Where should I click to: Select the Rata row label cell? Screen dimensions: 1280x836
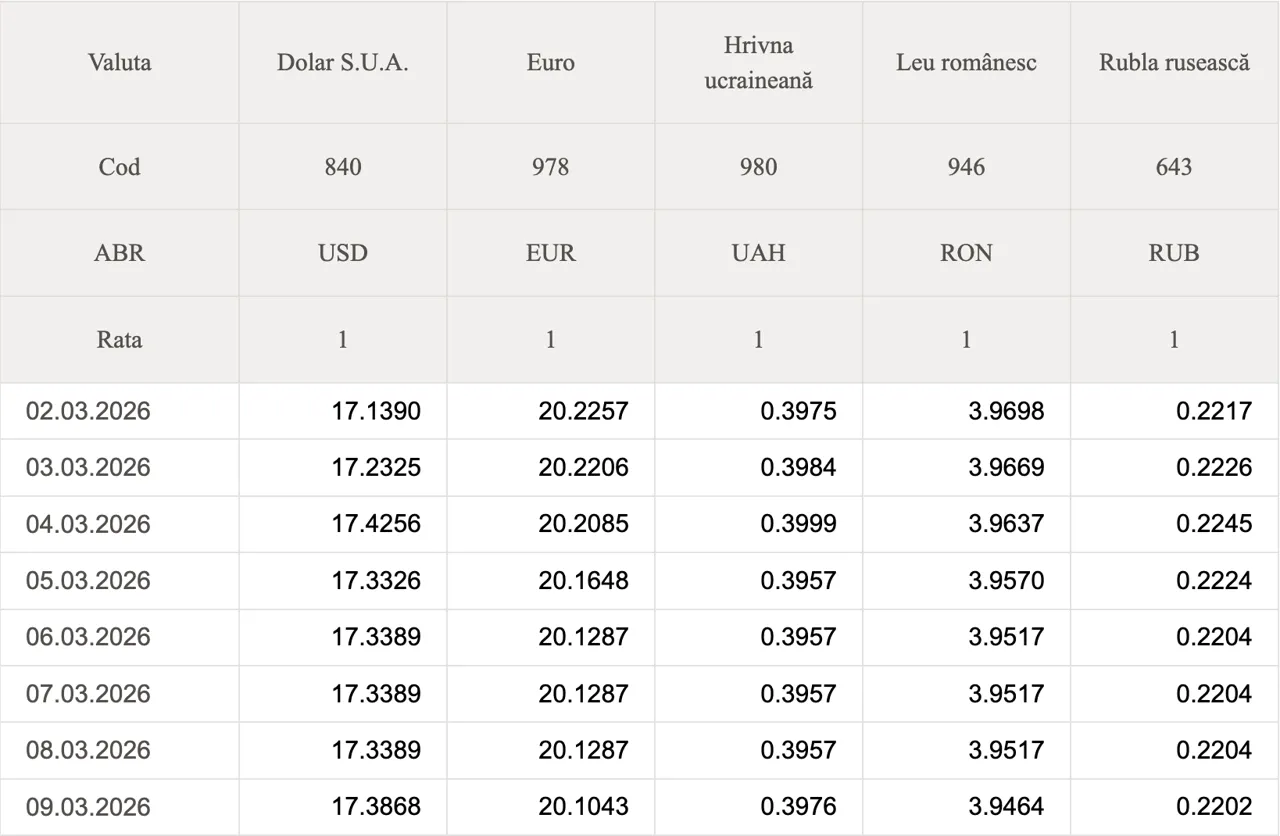[120, 340]
